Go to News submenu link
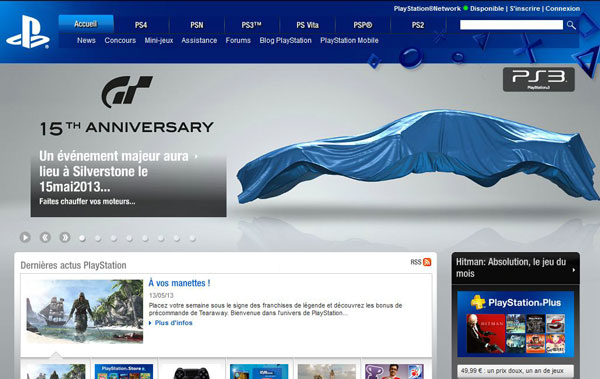 86,41
